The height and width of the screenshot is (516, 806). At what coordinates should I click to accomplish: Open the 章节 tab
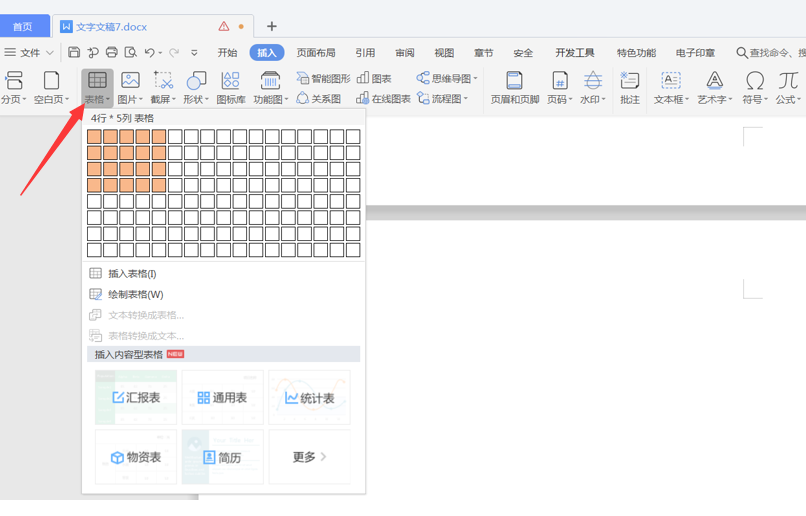tap(484, 52)
